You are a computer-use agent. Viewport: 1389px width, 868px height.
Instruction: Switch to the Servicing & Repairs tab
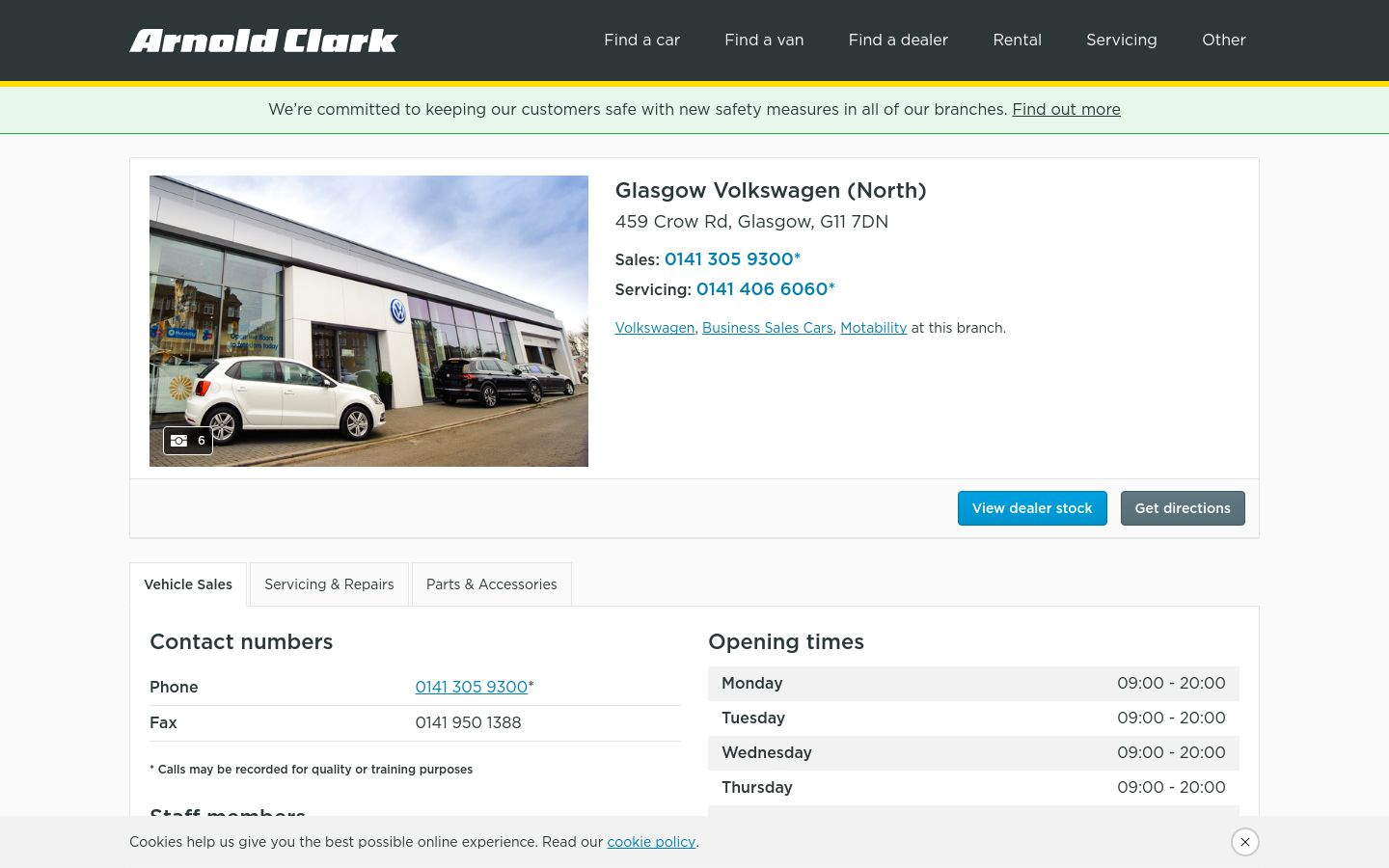329,584
